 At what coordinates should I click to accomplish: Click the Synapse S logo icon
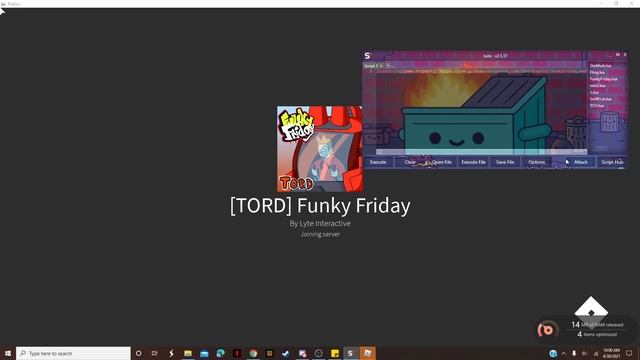367,56
